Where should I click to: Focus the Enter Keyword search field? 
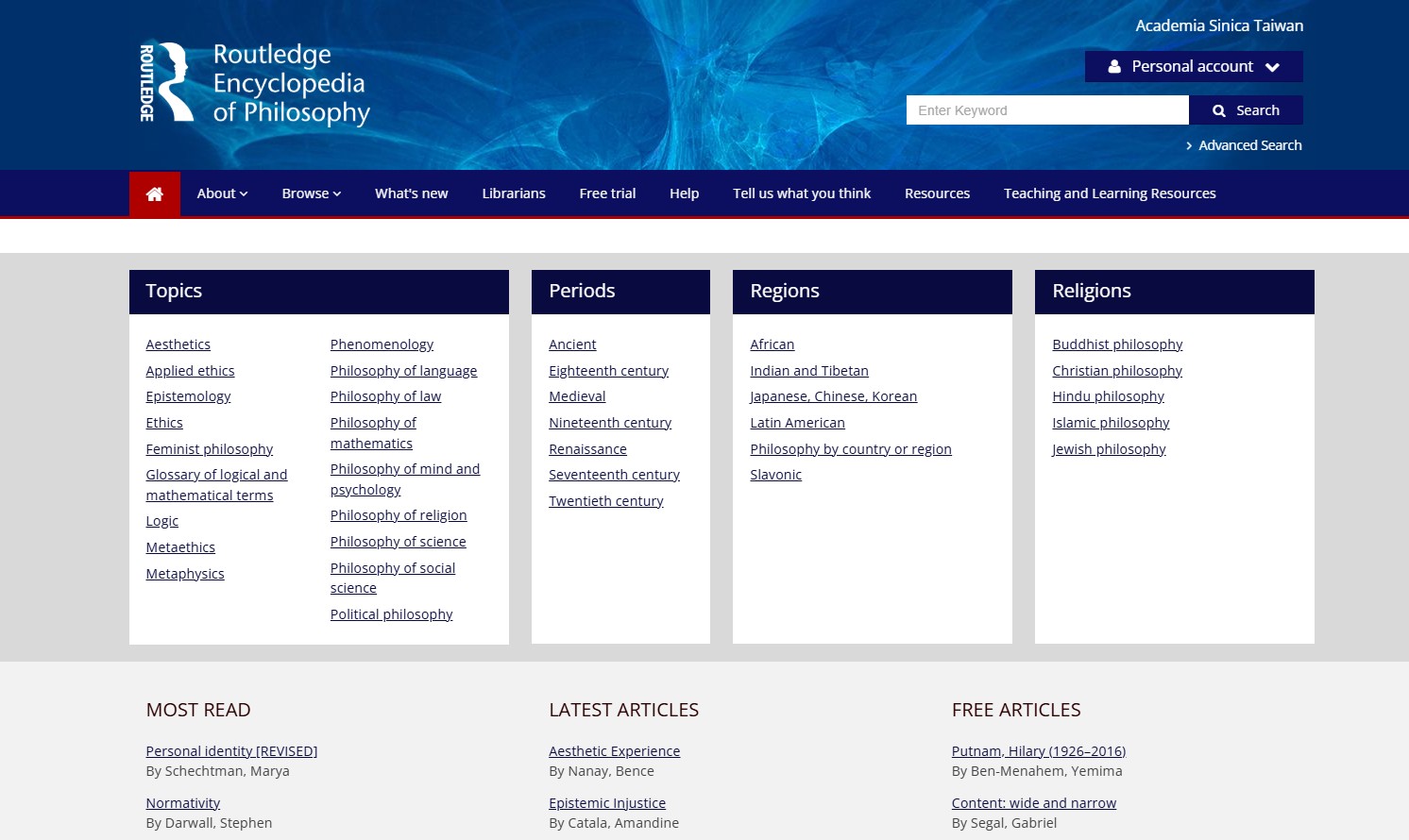tap(1047, 110)
